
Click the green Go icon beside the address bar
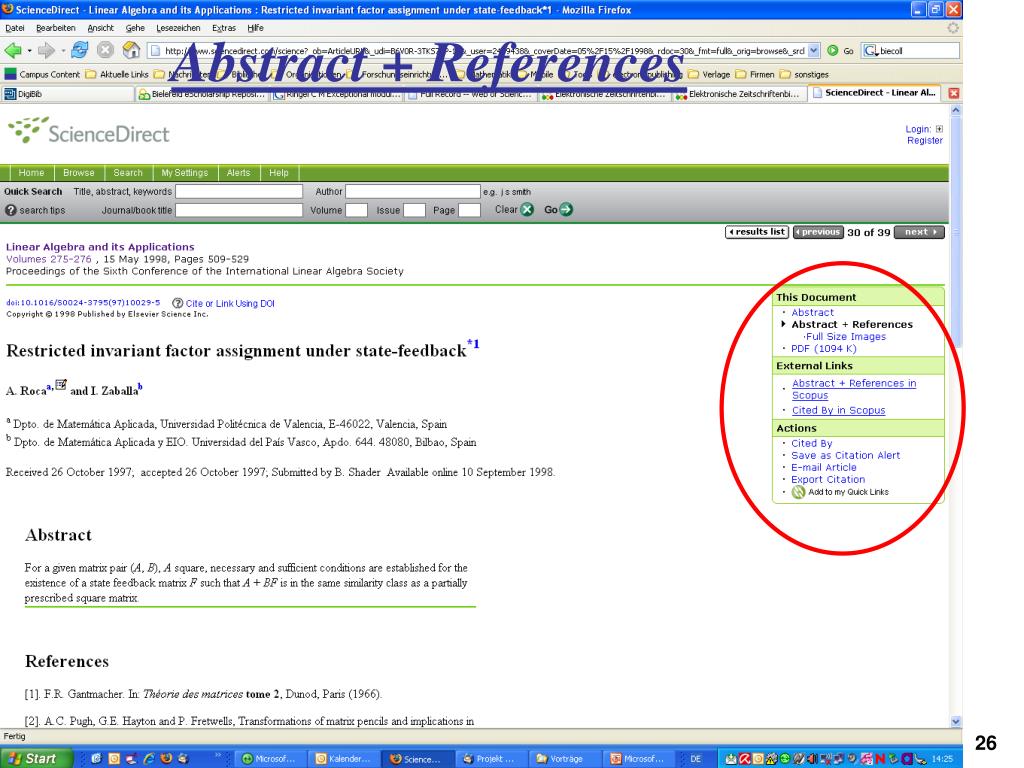click(833, 50)
